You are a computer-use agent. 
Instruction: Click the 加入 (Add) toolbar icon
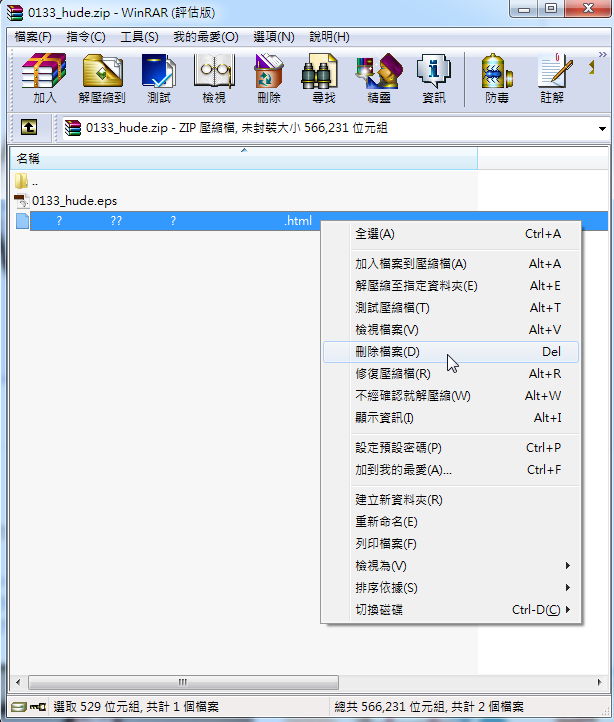(x=44, y=78)
